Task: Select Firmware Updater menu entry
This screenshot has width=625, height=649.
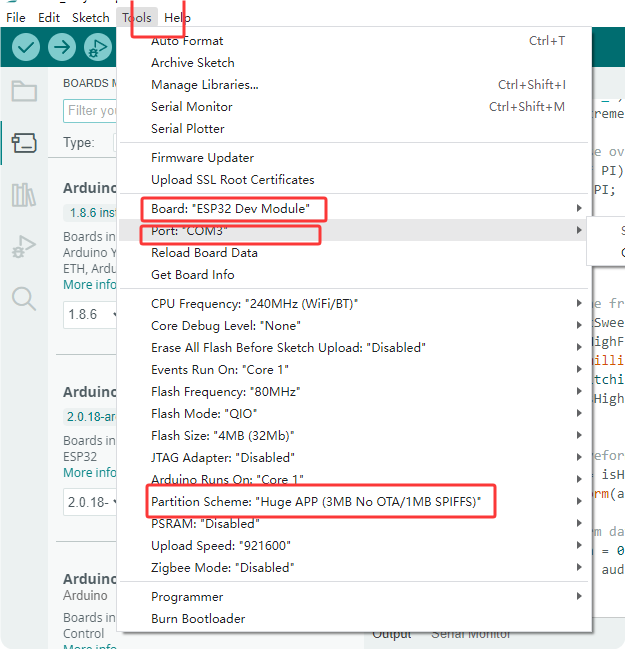Action: [x=354, y=158]
